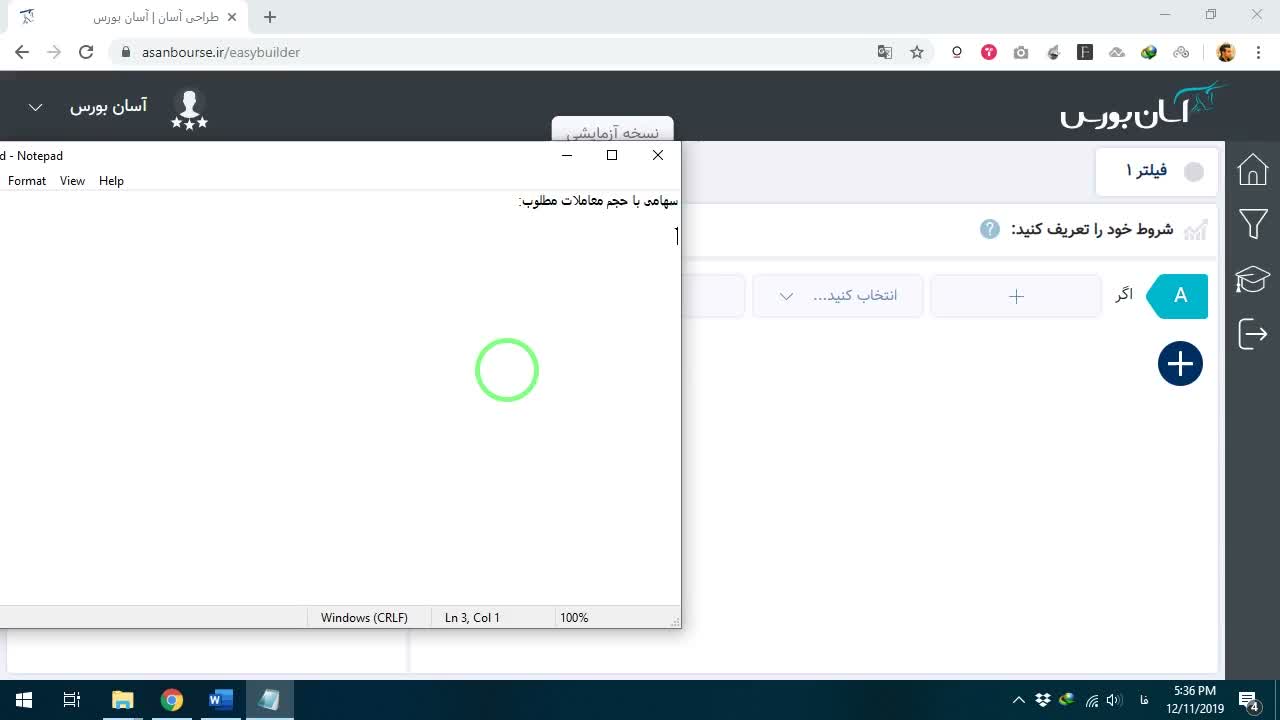This screenshot has height=720, width=1280.
Task: Open Task View on the taskbar
Action: (72, 700)
